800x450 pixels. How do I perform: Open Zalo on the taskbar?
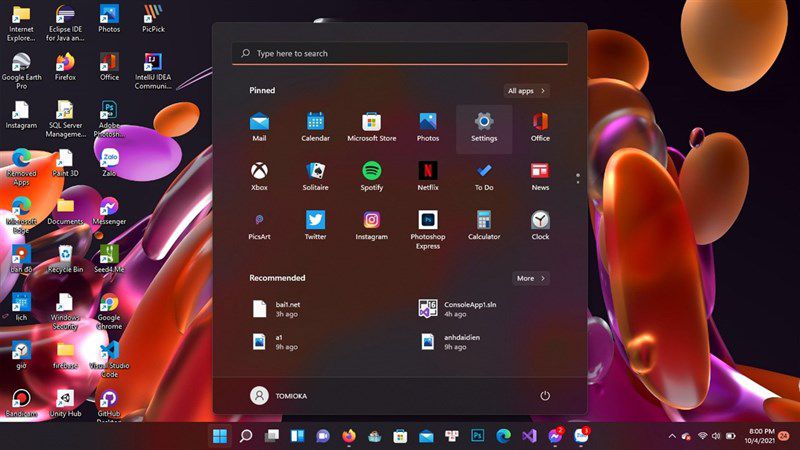(581, 436)
